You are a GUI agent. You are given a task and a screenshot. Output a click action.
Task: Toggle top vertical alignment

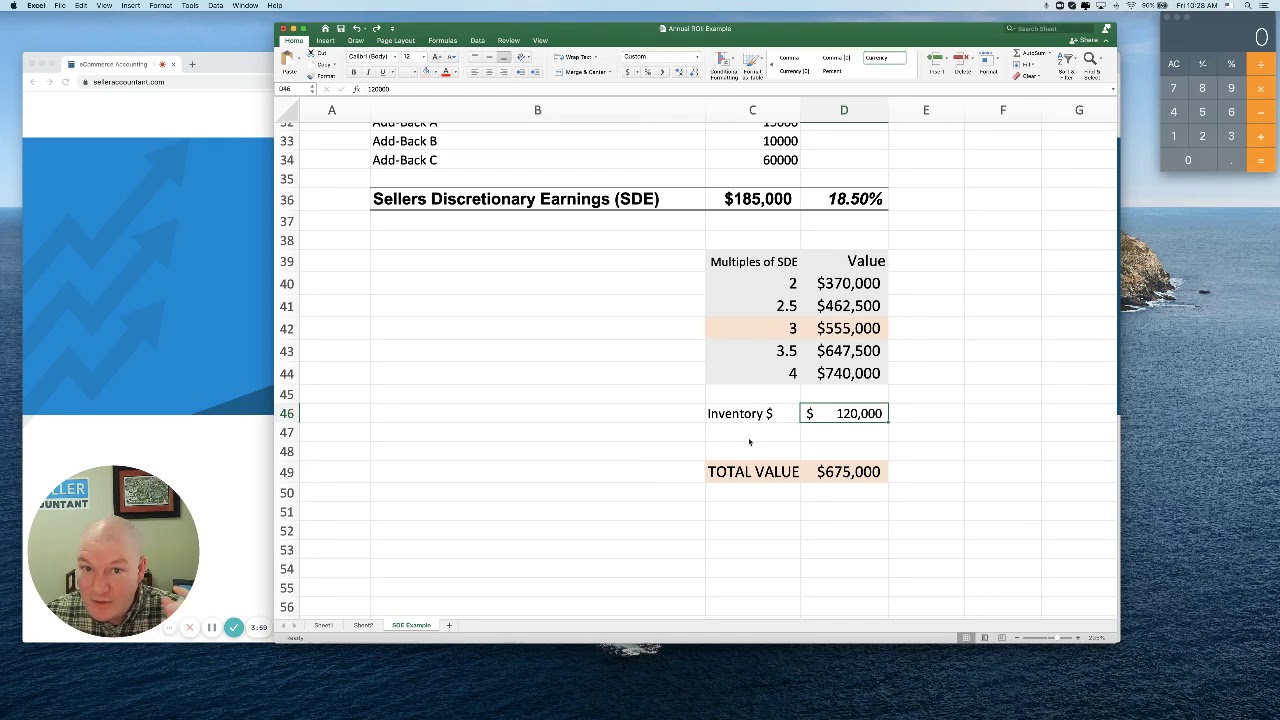point(475,56)
